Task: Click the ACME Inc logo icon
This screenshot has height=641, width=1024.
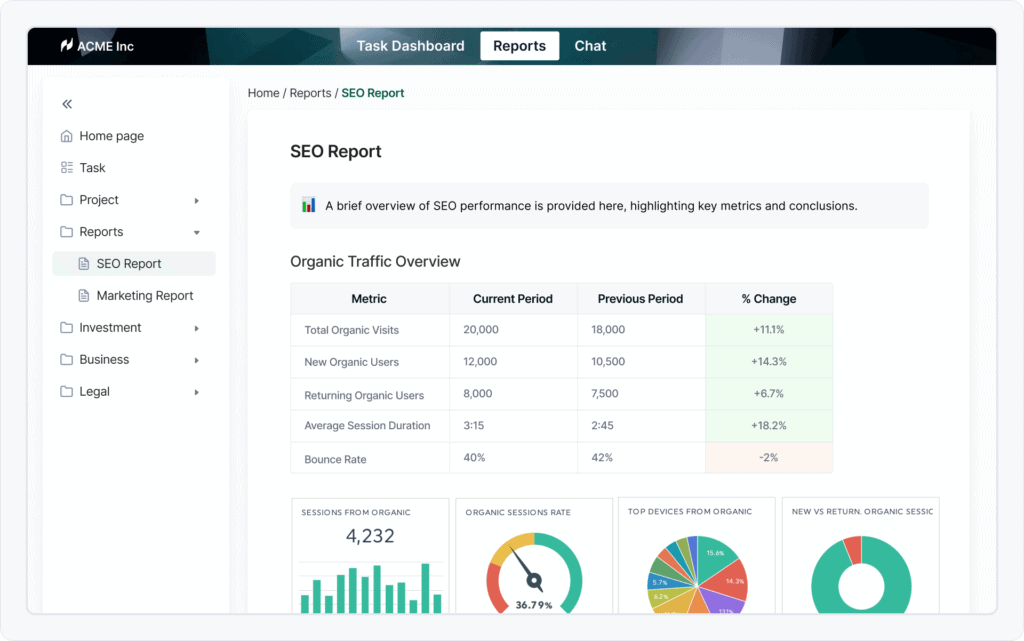Action: (x=66, y=45)
